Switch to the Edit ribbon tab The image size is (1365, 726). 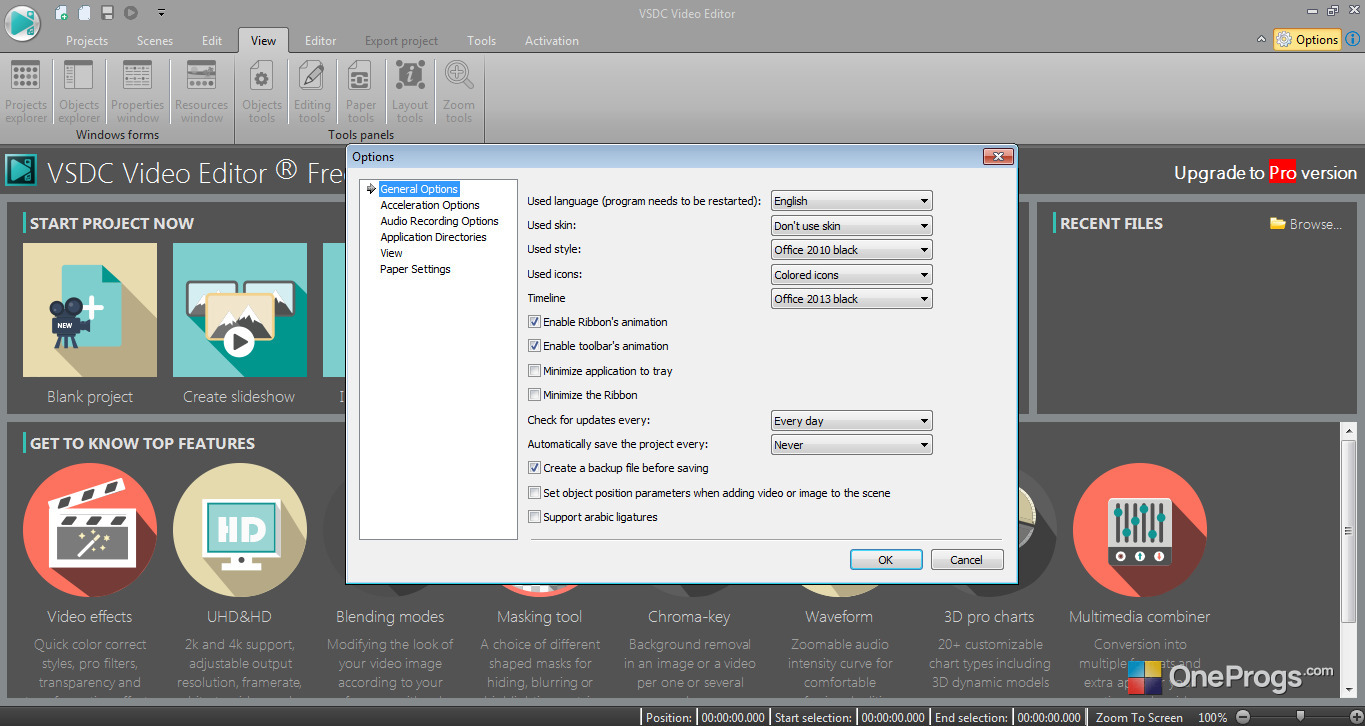click(212, 41)
